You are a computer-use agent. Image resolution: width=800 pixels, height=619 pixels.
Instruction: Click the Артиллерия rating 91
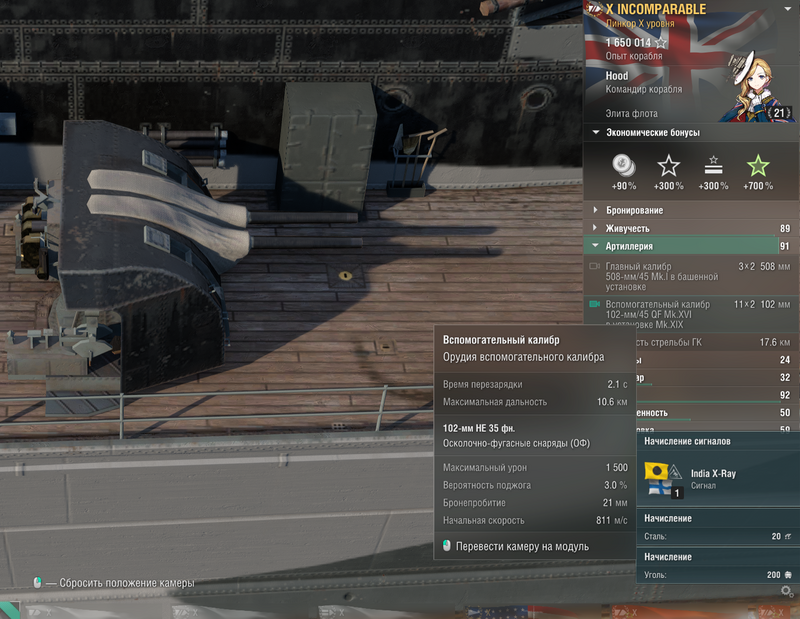[x=785, y=246]
